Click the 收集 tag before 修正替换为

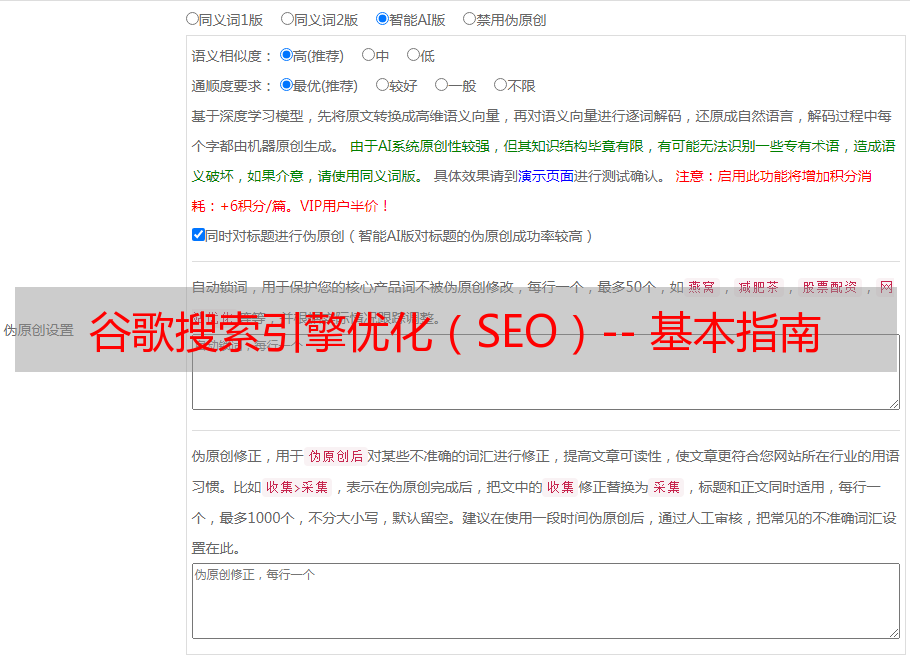[x=560, y=487]
